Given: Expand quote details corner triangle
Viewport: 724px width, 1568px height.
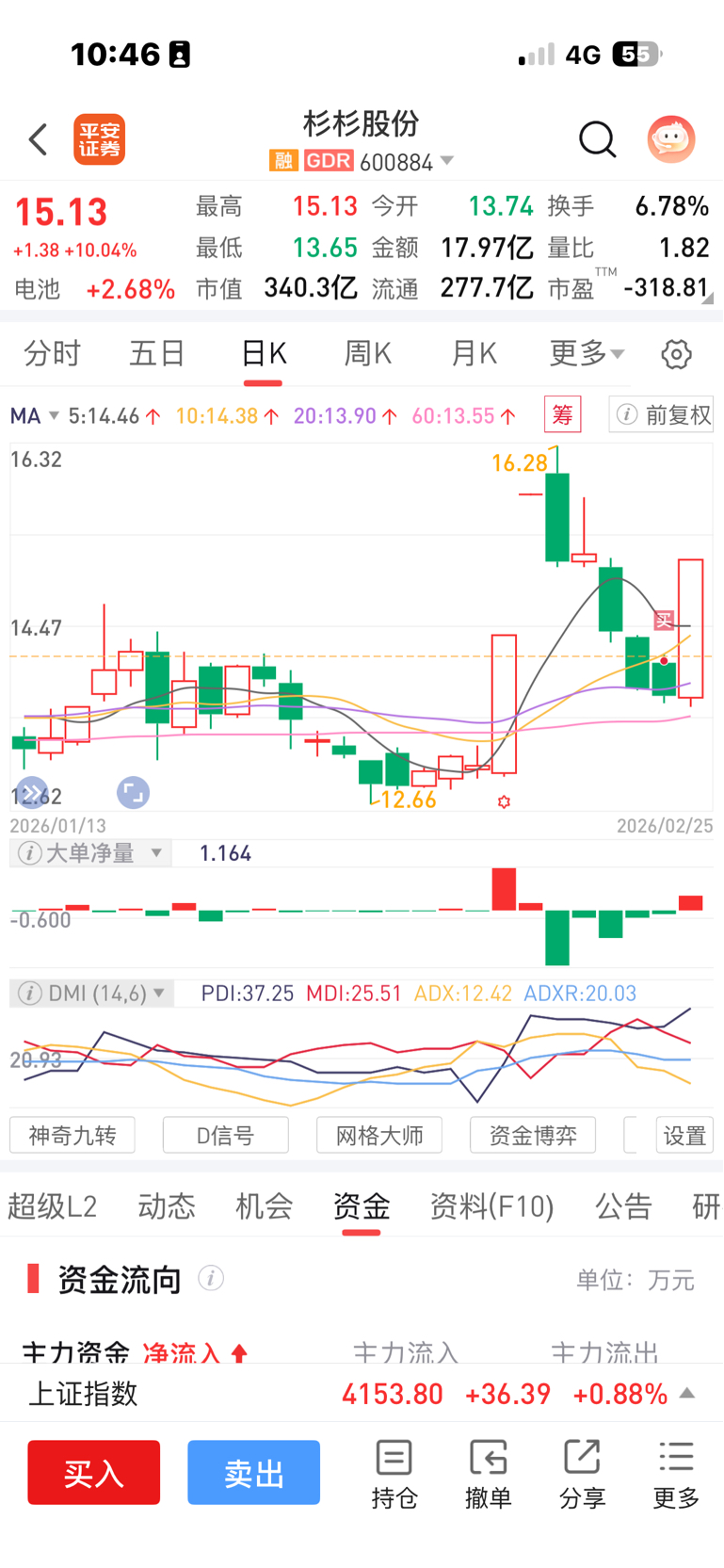Looking at the screenshot, I should point(708,298).
